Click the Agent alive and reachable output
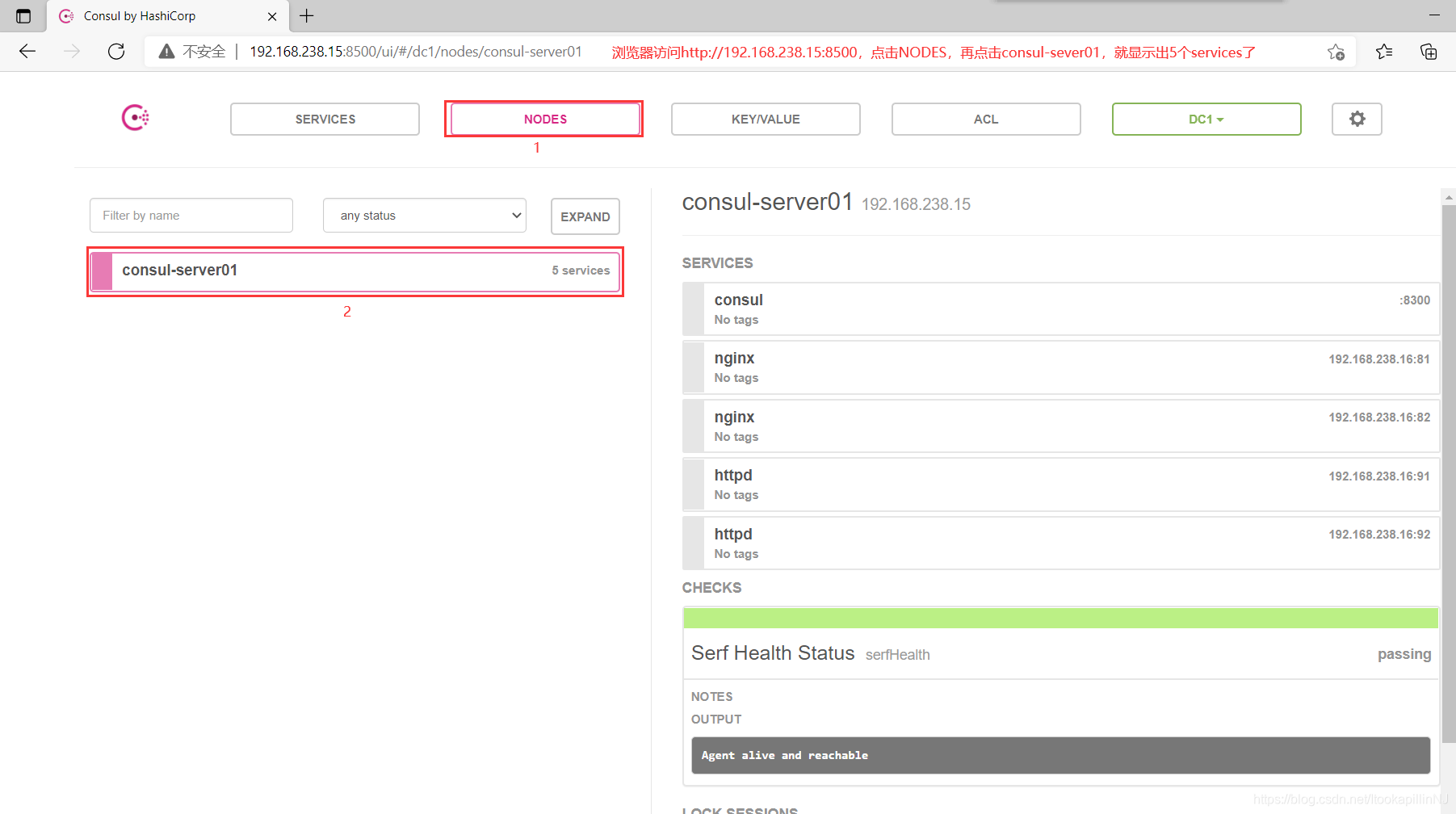Screen dimensions: 1456x814 [x=1061, y=755]
